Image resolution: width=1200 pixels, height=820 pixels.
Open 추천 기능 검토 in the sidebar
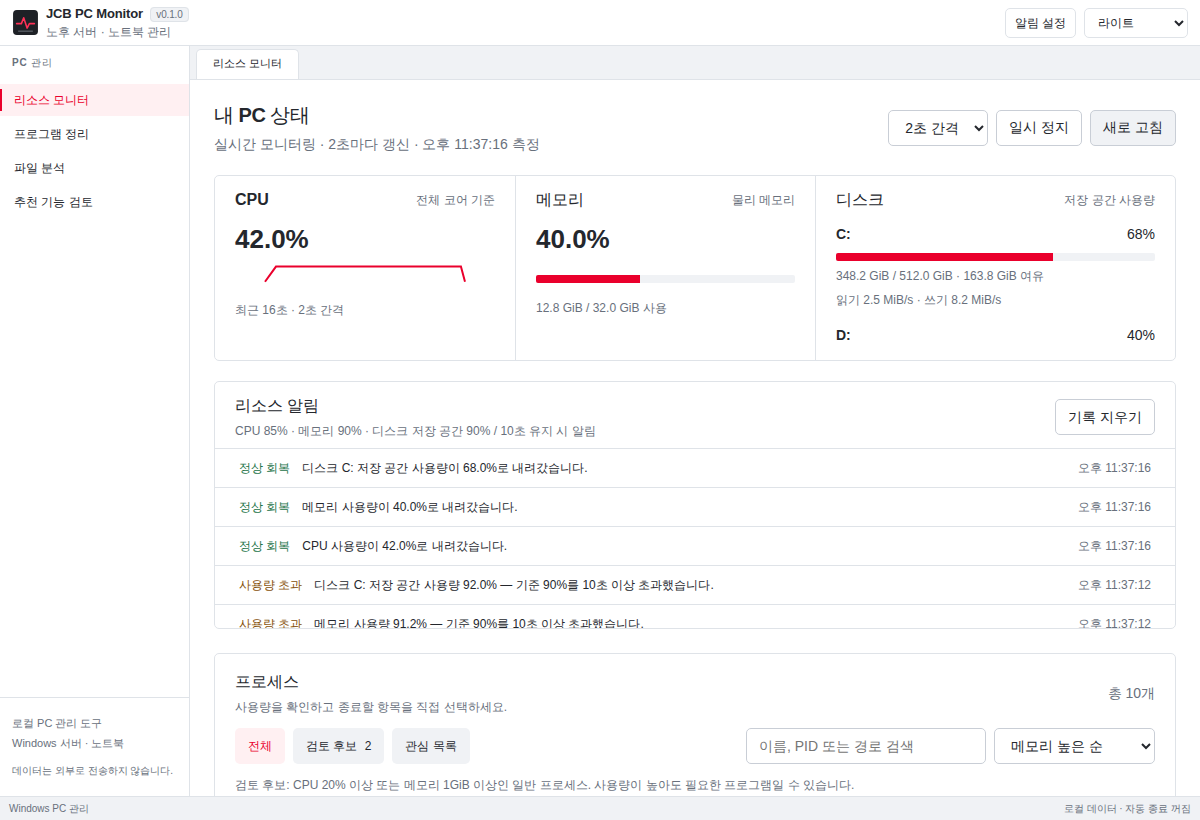coord(94,202)
